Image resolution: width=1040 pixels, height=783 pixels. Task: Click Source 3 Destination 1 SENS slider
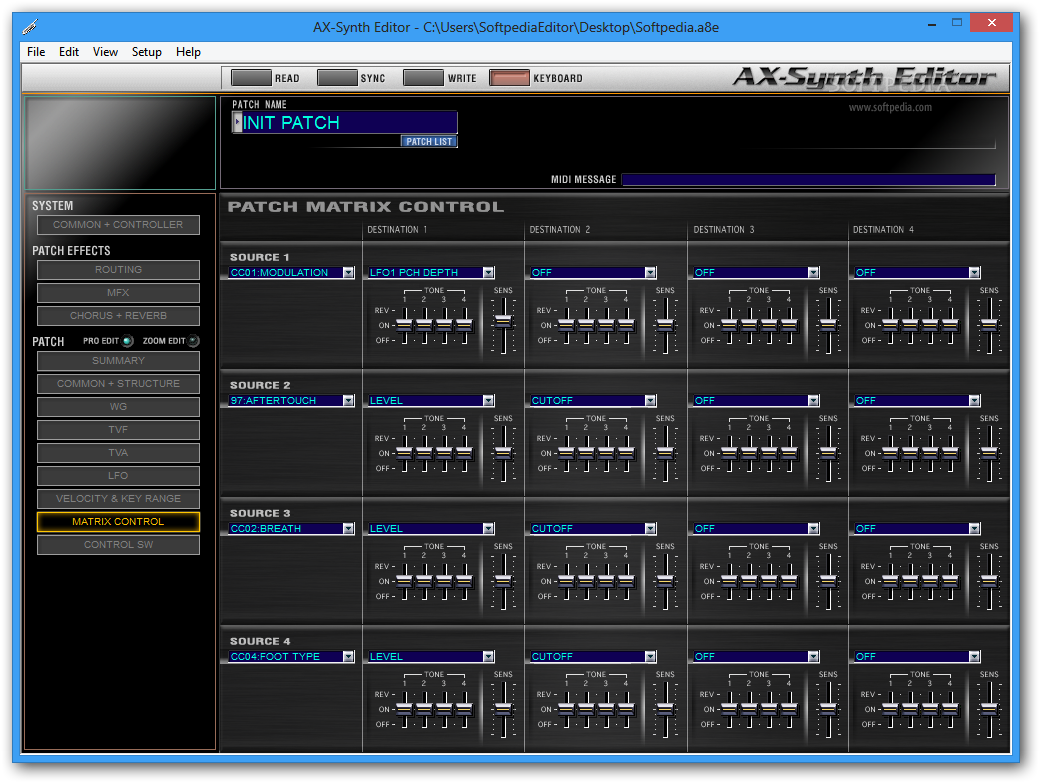coord(503,581)
